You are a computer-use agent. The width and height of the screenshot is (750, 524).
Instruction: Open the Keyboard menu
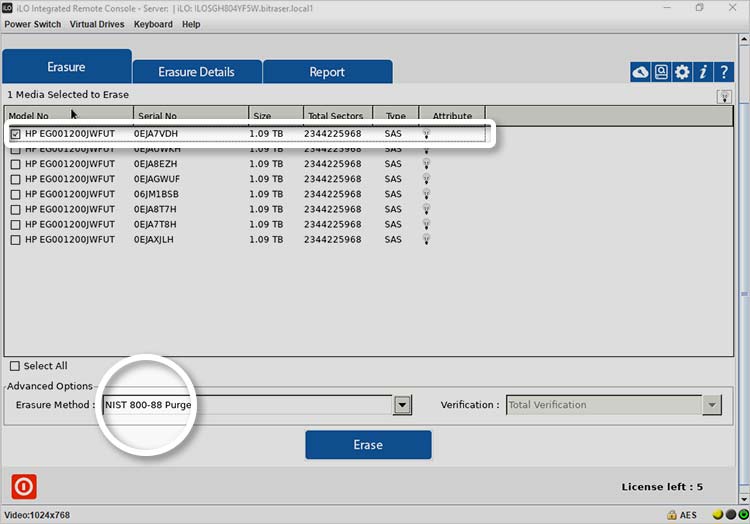pyautogui.click(x=153, y=24)
